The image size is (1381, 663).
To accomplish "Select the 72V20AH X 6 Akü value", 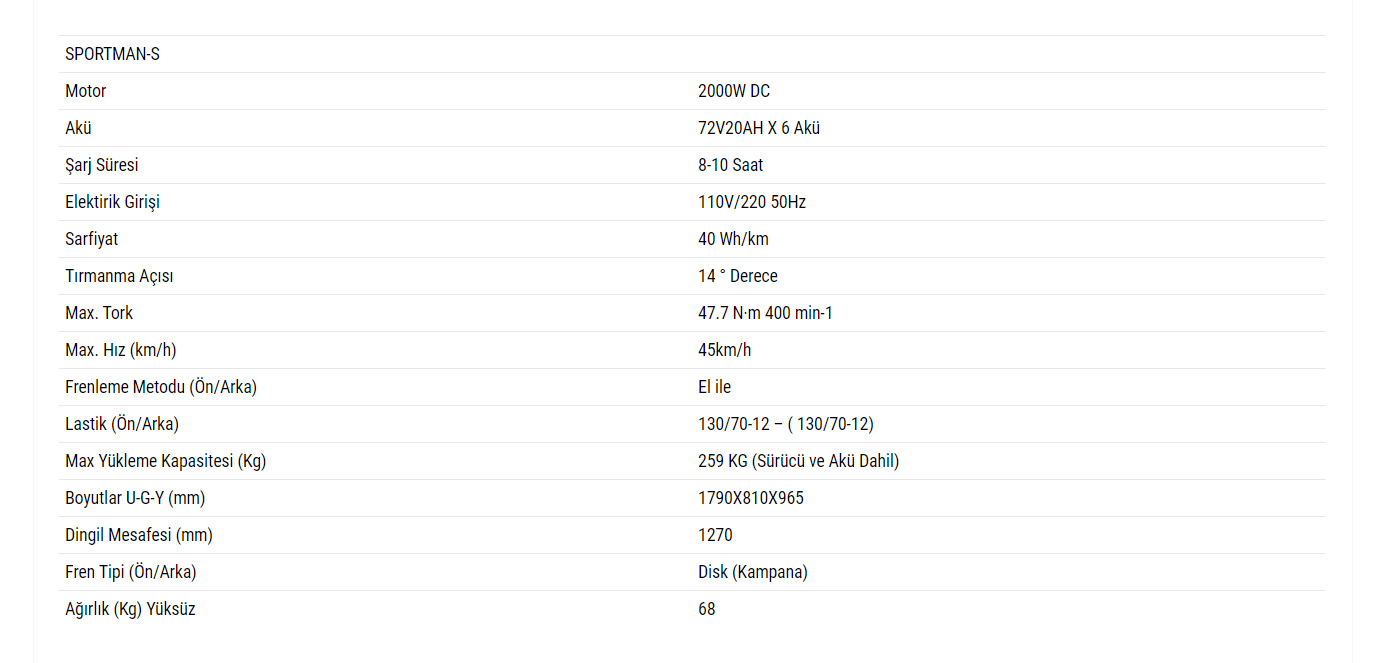I will (x=759, y=128).
